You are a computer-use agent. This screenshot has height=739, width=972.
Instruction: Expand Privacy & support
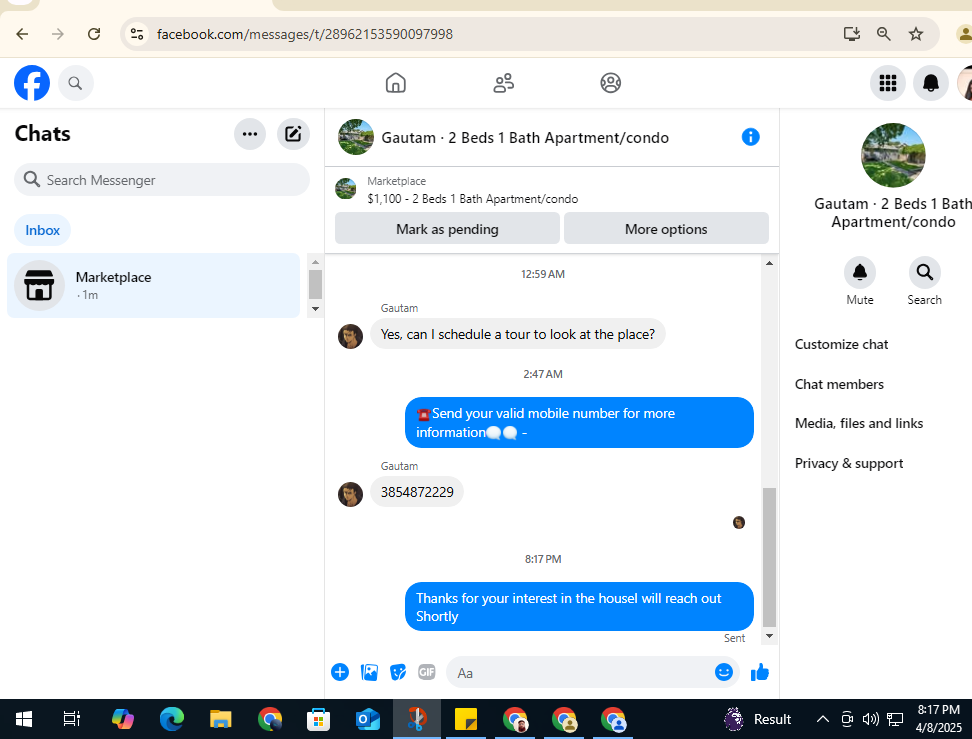pos(849,463)
